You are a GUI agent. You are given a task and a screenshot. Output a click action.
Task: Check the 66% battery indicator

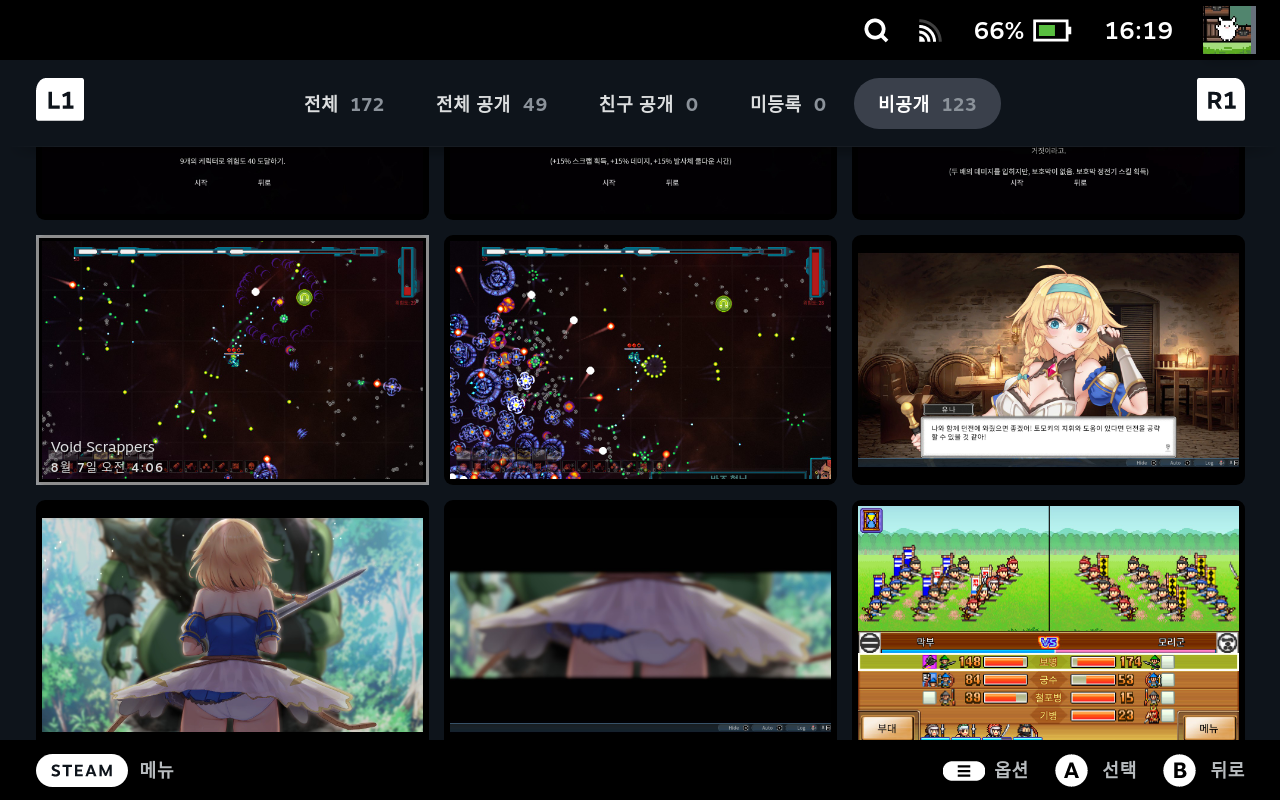click(x=1022, y=30)
